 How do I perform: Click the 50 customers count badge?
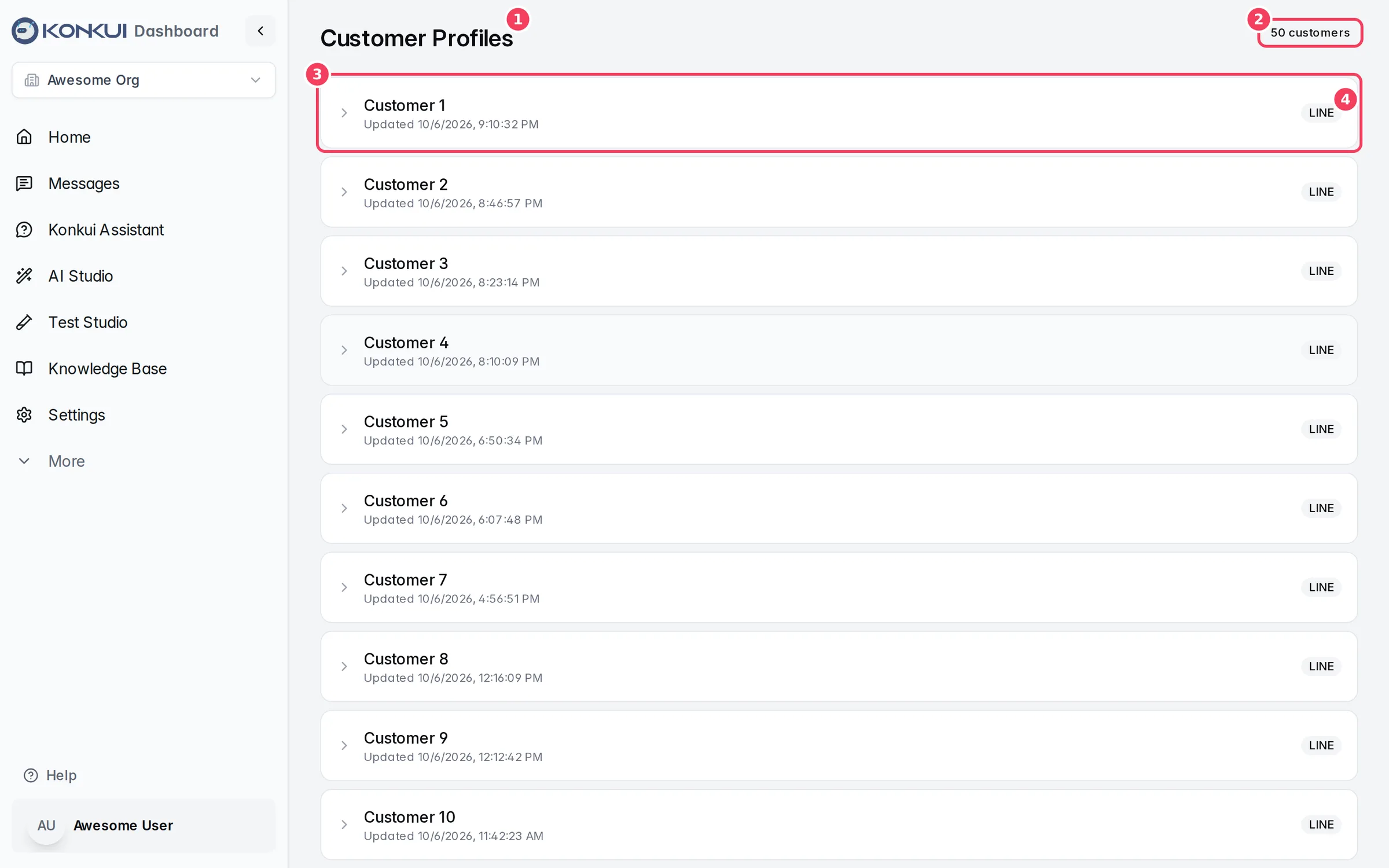pos(1310,32)
